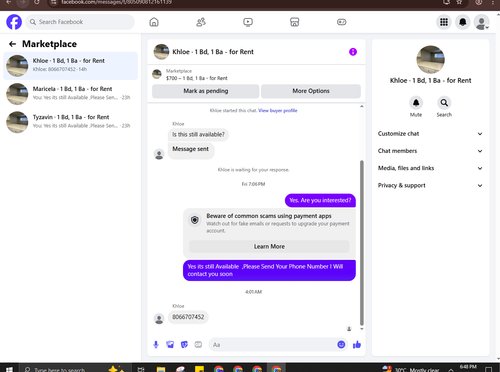Screen dimensions: 500x372
Task: Click Learn More in scam warning
Action: pyautogui.click(x=269, y=247)
